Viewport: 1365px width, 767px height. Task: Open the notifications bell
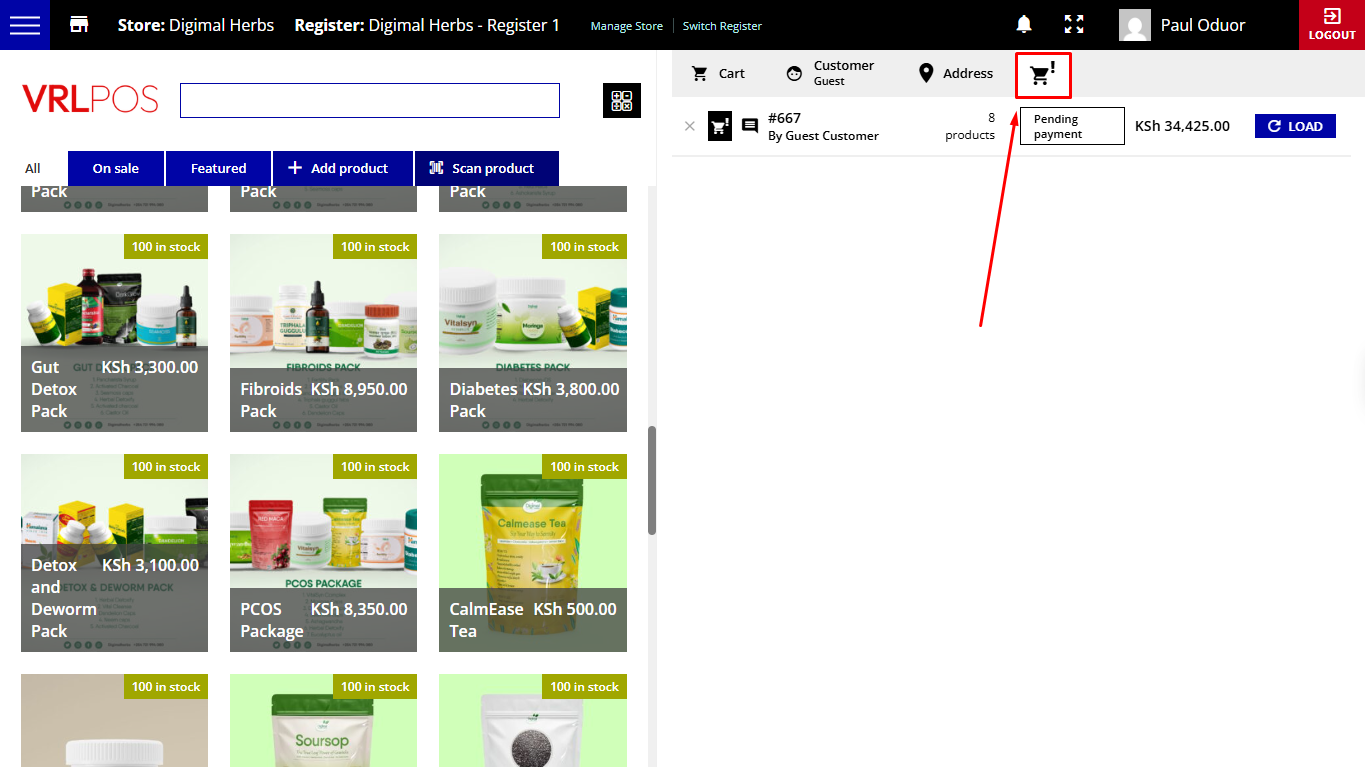[x=1024, y=25]
